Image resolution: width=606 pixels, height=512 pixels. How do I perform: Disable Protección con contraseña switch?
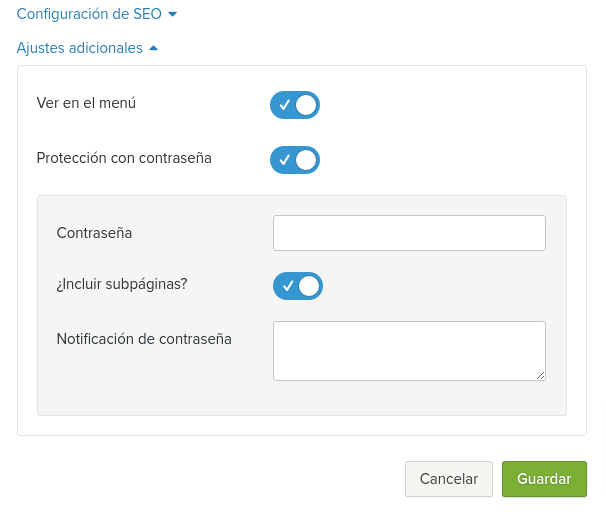(295, 160)
